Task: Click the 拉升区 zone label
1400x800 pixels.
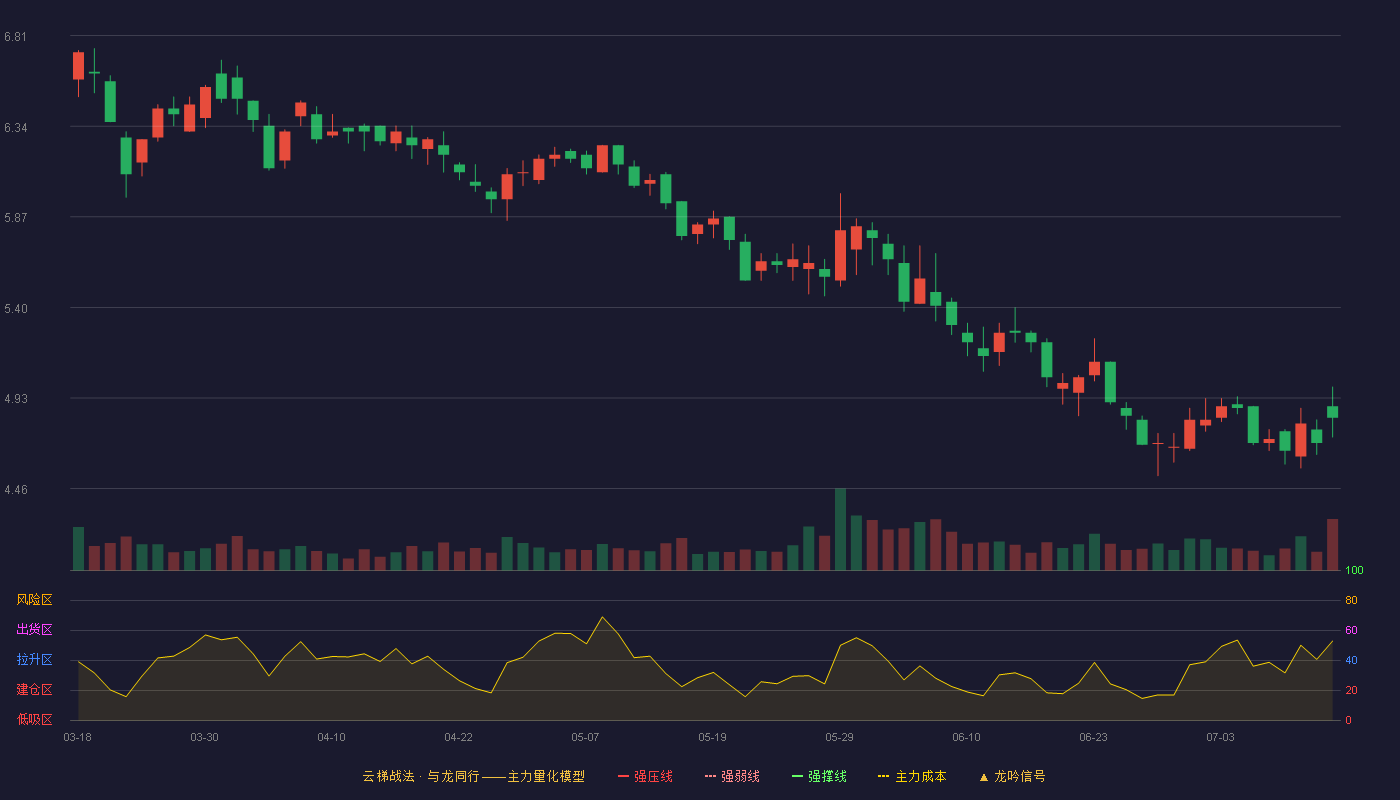Action: [34, 660]
